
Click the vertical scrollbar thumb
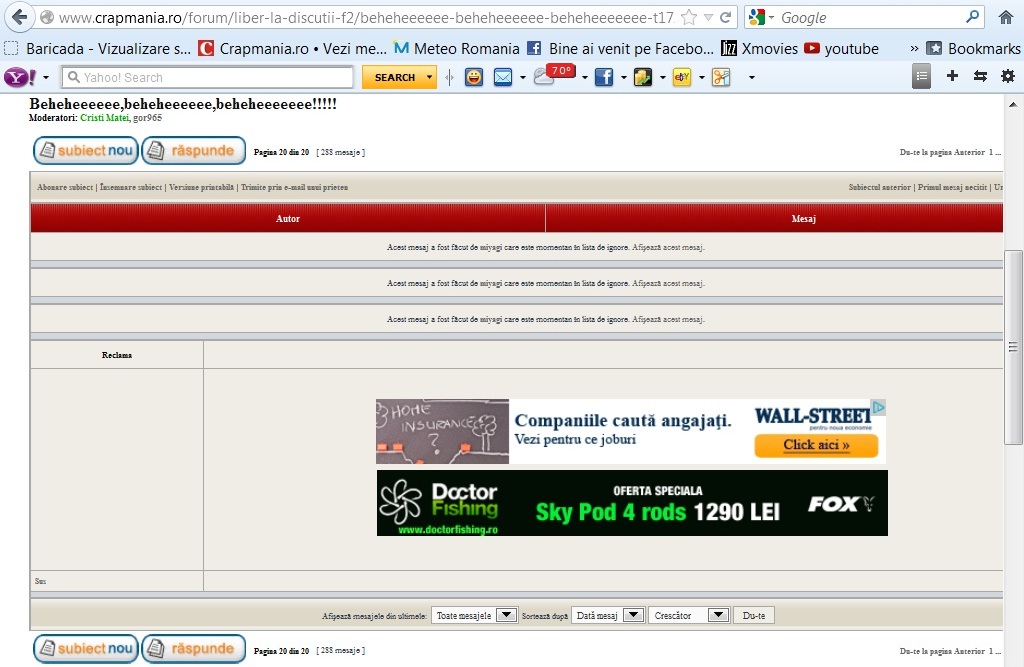click(1013, 347)
